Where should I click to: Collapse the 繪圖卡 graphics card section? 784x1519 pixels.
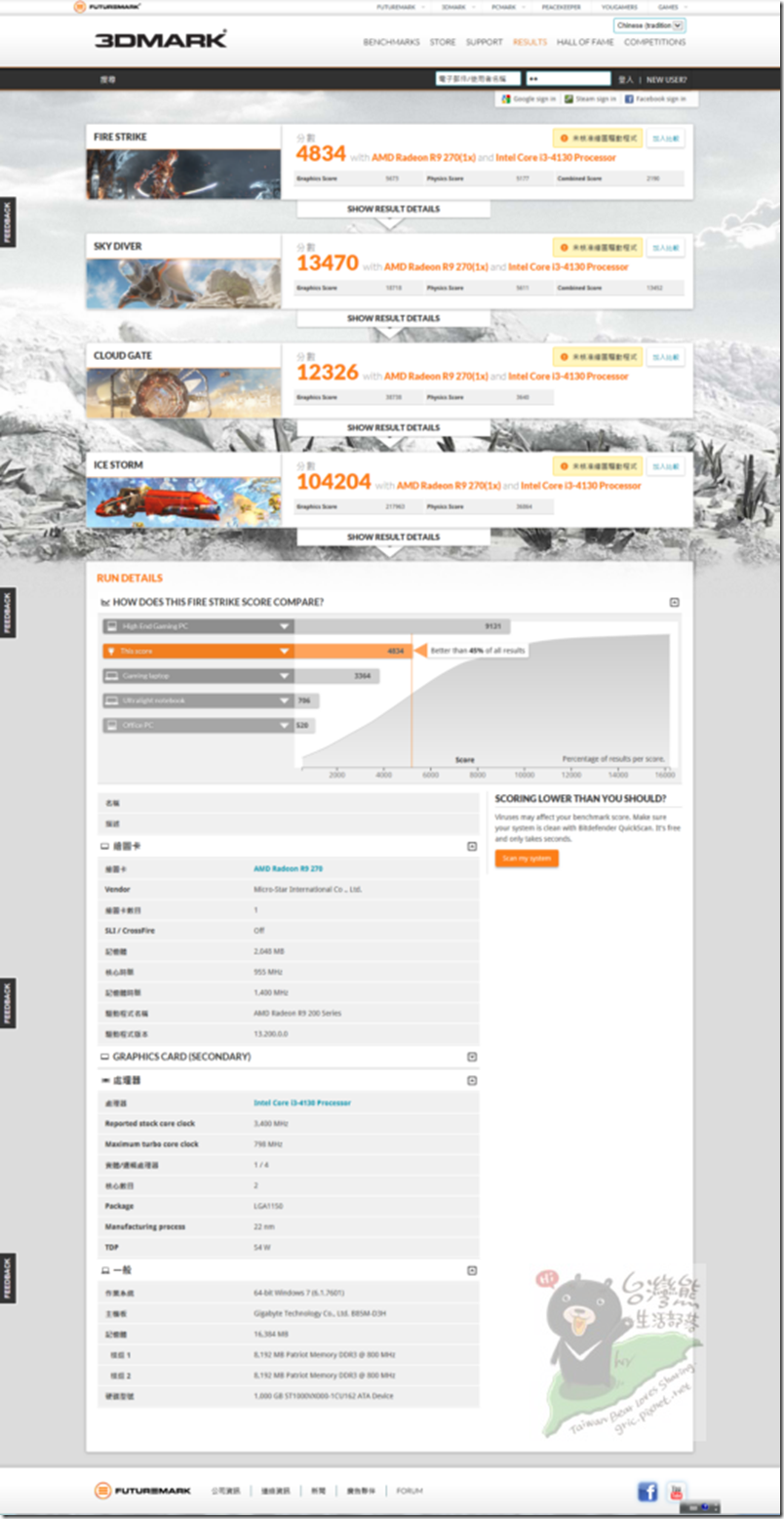click(472, 847)
